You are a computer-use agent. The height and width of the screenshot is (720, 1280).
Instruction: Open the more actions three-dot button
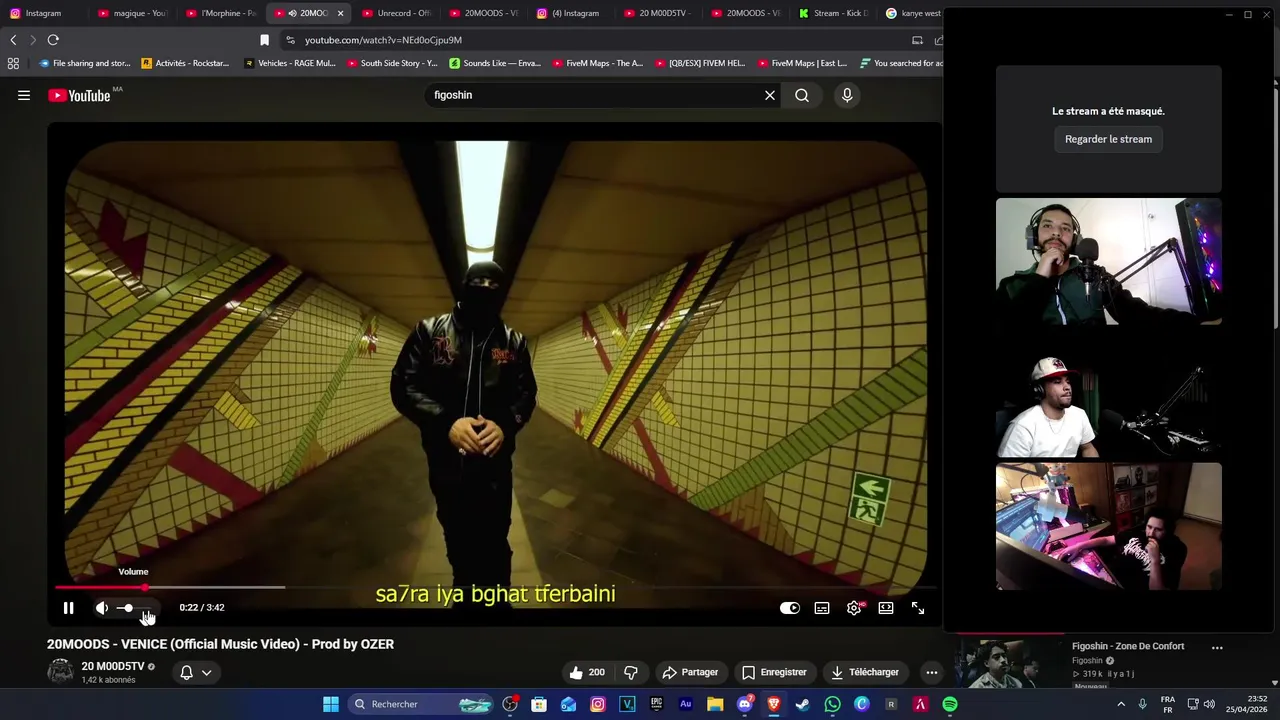point(931,672)
